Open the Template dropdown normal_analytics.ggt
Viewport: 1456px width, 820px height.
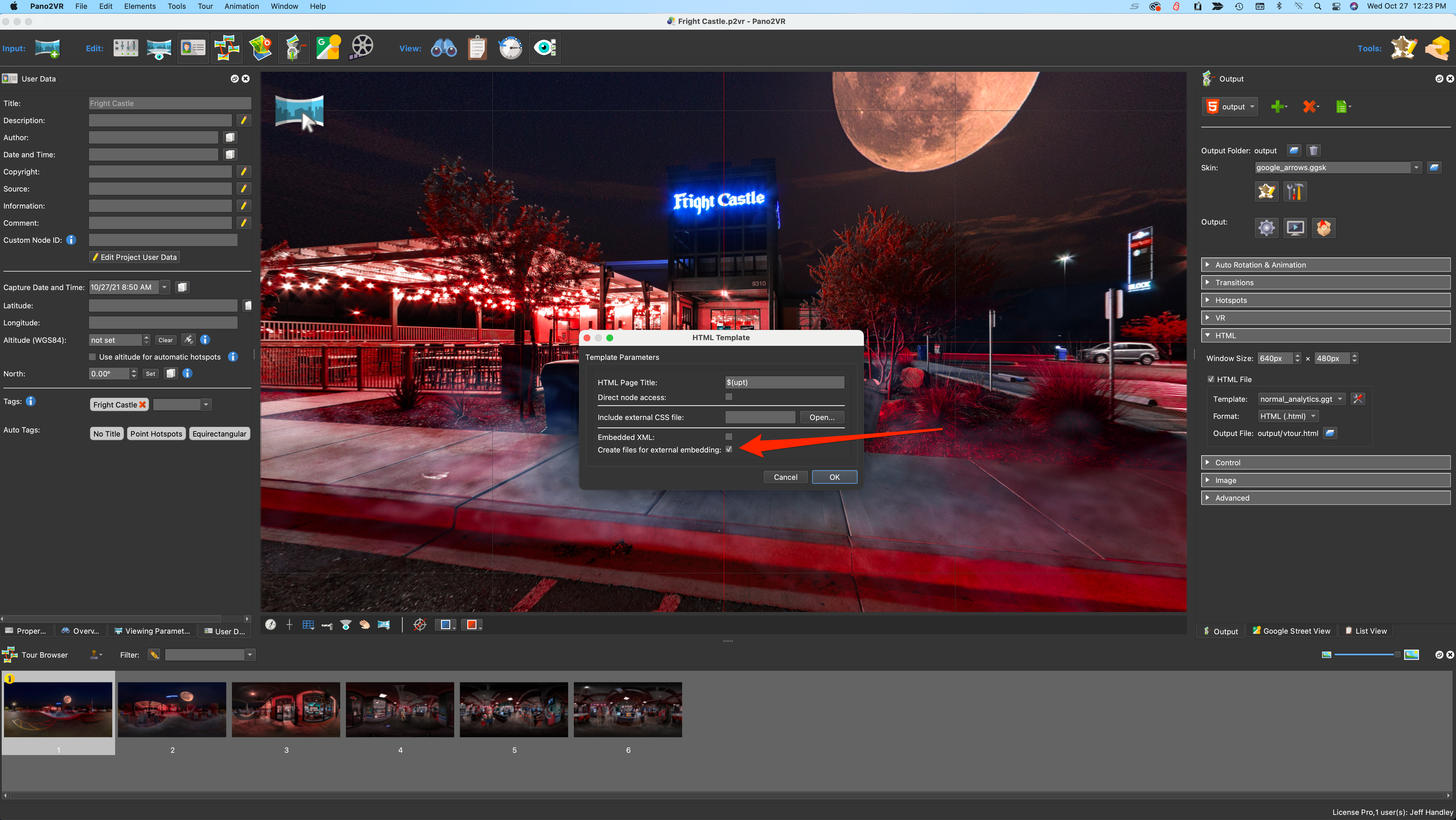click(1301, 399)
